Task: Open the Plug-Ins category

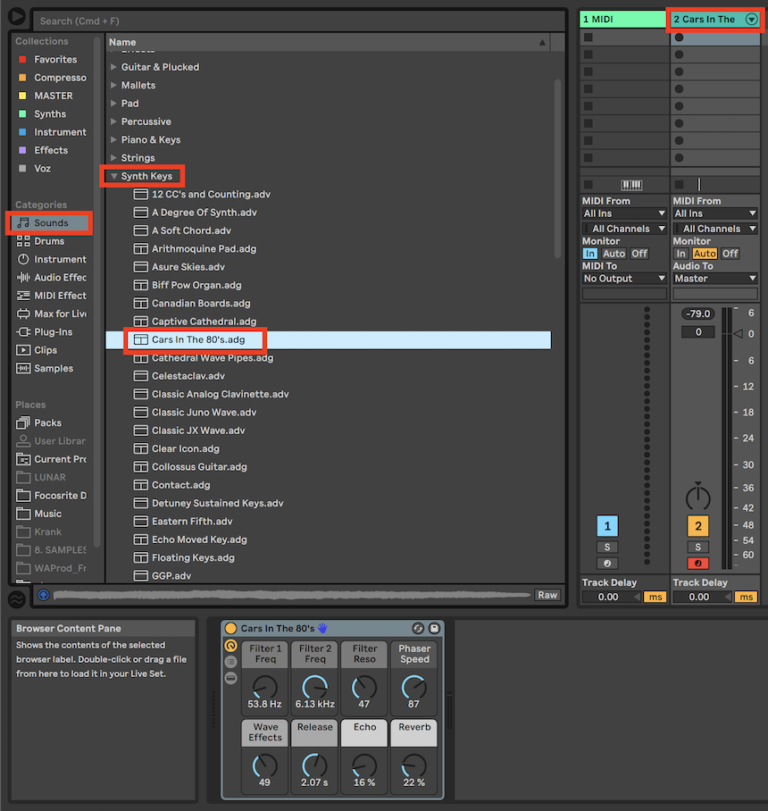Action: (x=45, y=332)
